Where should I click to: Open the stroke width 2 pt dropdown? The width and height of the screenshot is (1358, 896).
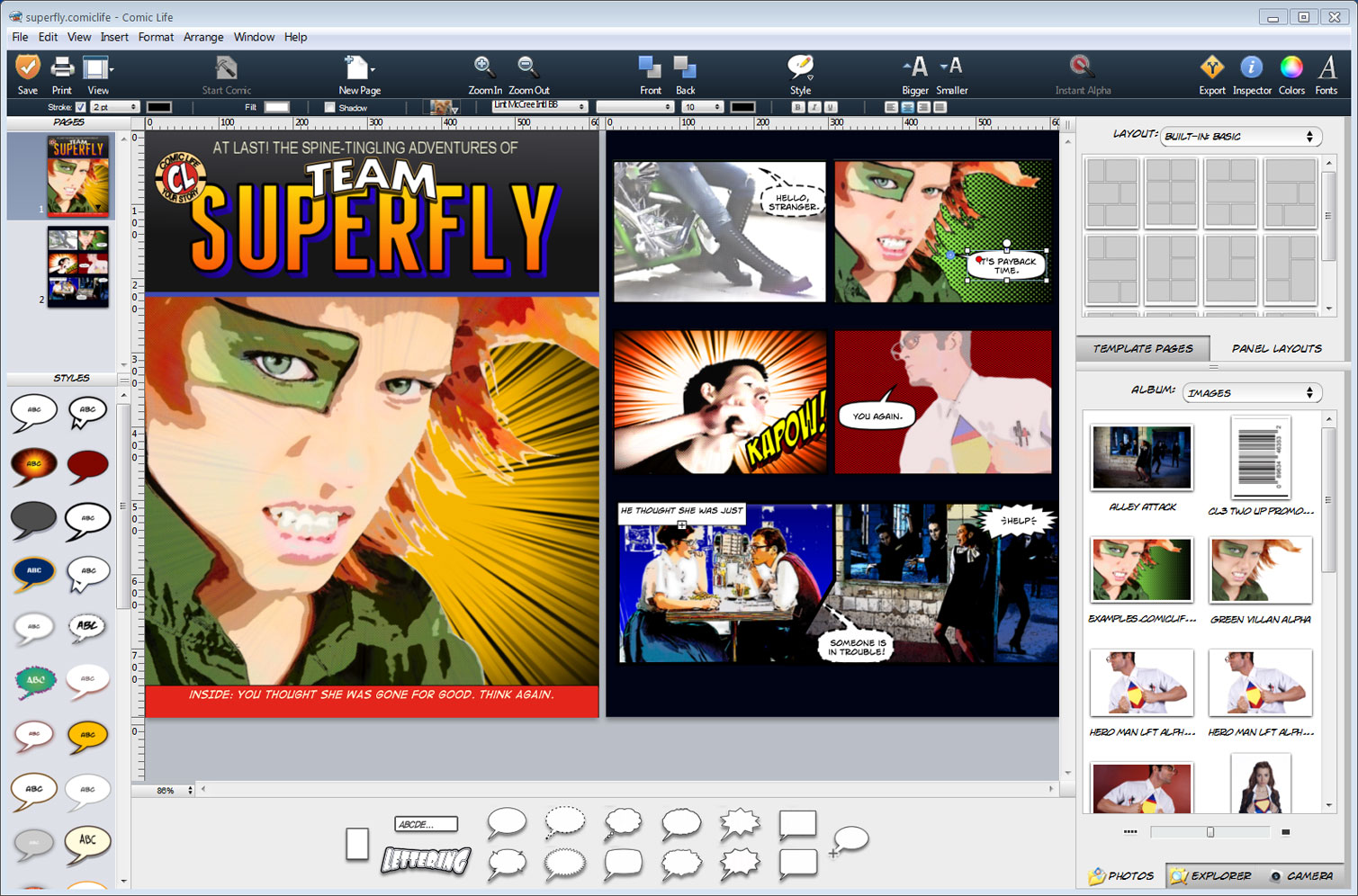click(114, 107)
